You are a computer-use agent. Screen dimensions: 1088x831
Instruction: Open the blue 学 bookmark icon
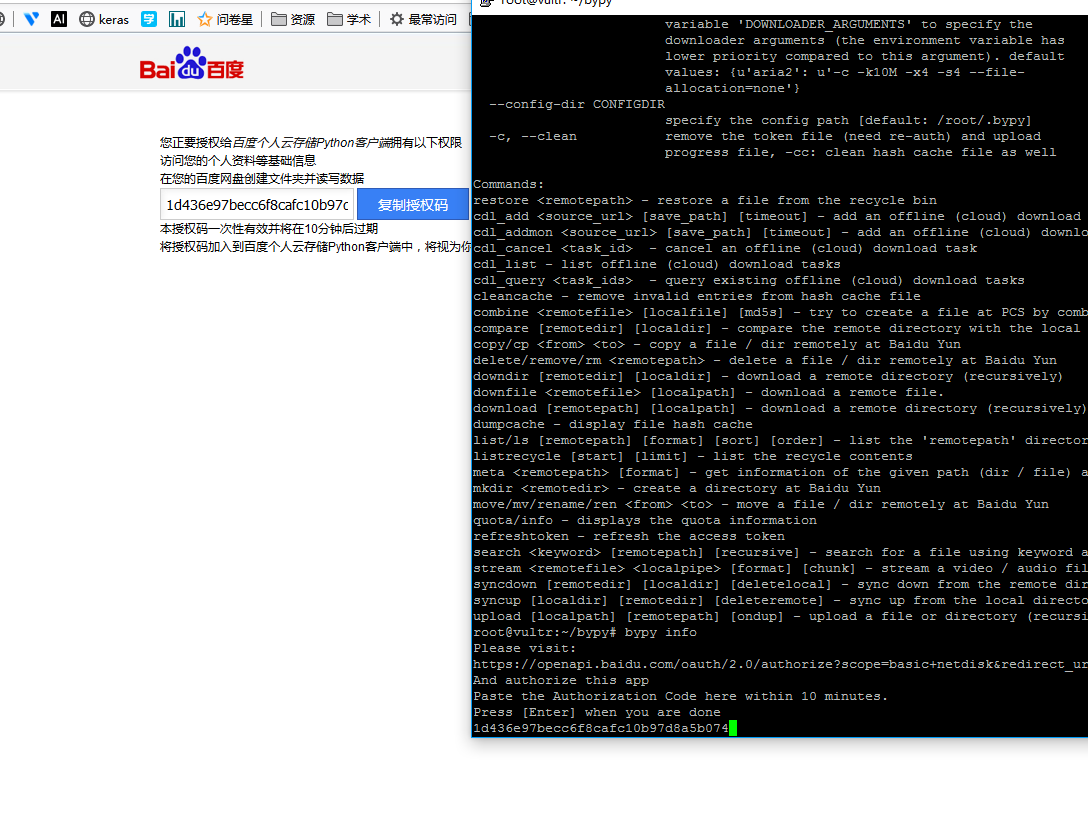(148, 19)
